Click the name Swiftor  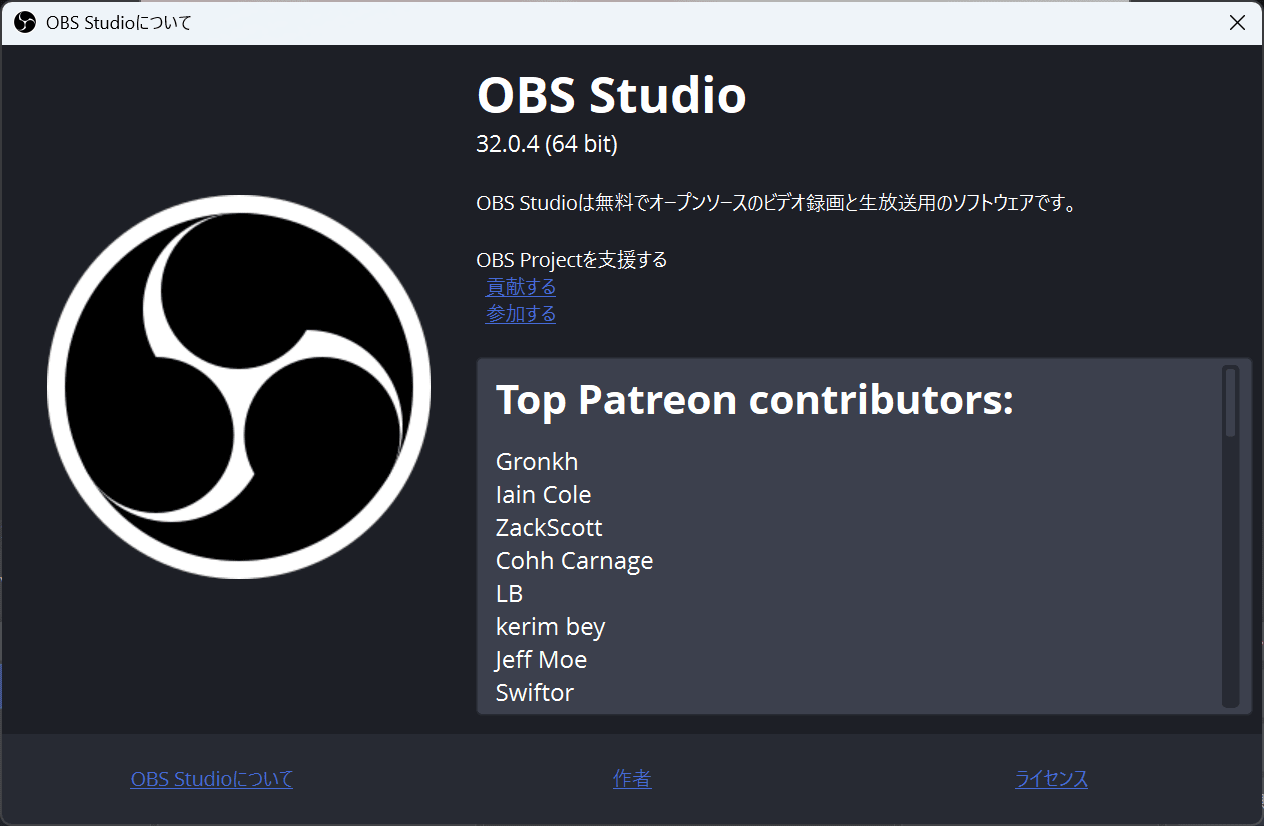[x=535, y=693]
